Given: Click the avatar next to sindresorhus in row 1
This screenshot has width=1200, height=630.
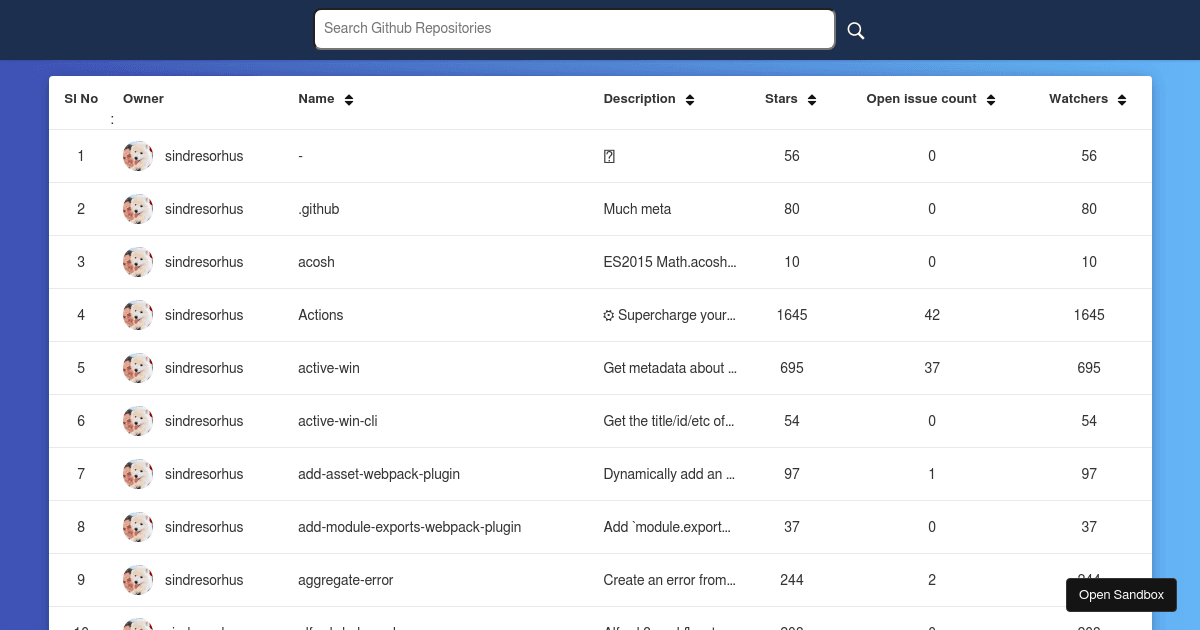Looking at the screenshot, I should (138, 156).
